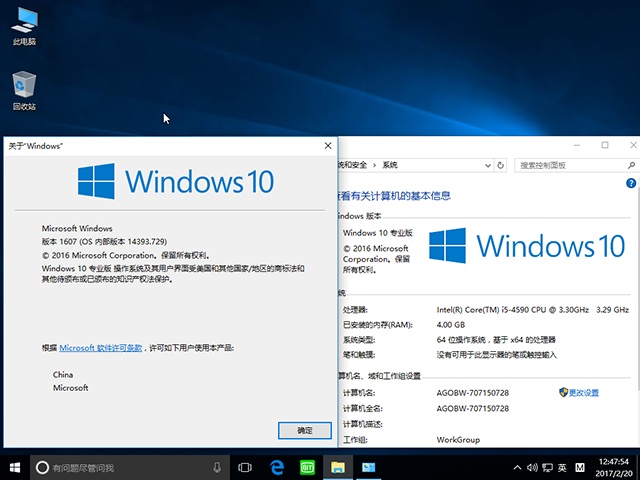Open File Explorer from the taskbar

[x=339, y=467]
